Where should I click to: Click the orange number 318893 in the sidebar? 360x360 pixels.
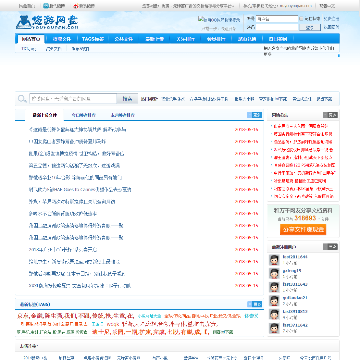point(305,218)
